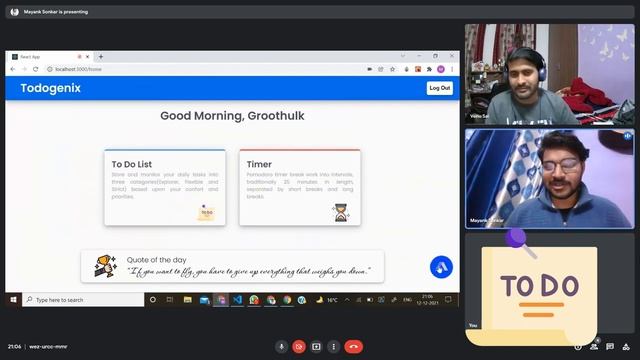Viewport: 640px width, 360px height.
Task: Reload the page with the browser refresh icon
Action: coord(36,69)
